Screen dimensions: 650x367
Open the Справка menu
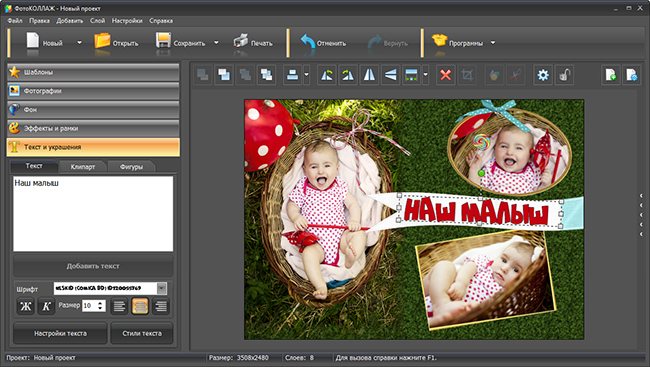click(161, 20)
